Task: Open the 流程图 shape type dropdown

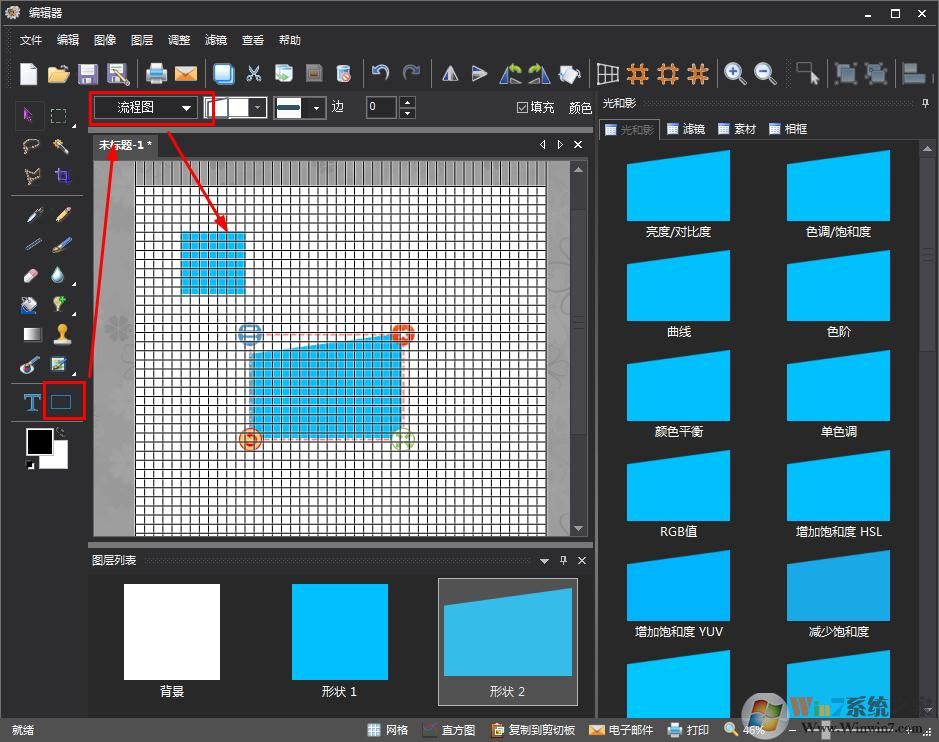Action: tap(186, 108)
